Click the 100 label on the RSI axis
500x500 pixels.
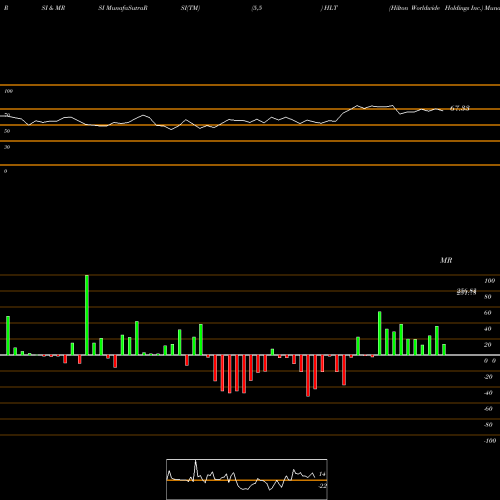click(x=8, y=91)
